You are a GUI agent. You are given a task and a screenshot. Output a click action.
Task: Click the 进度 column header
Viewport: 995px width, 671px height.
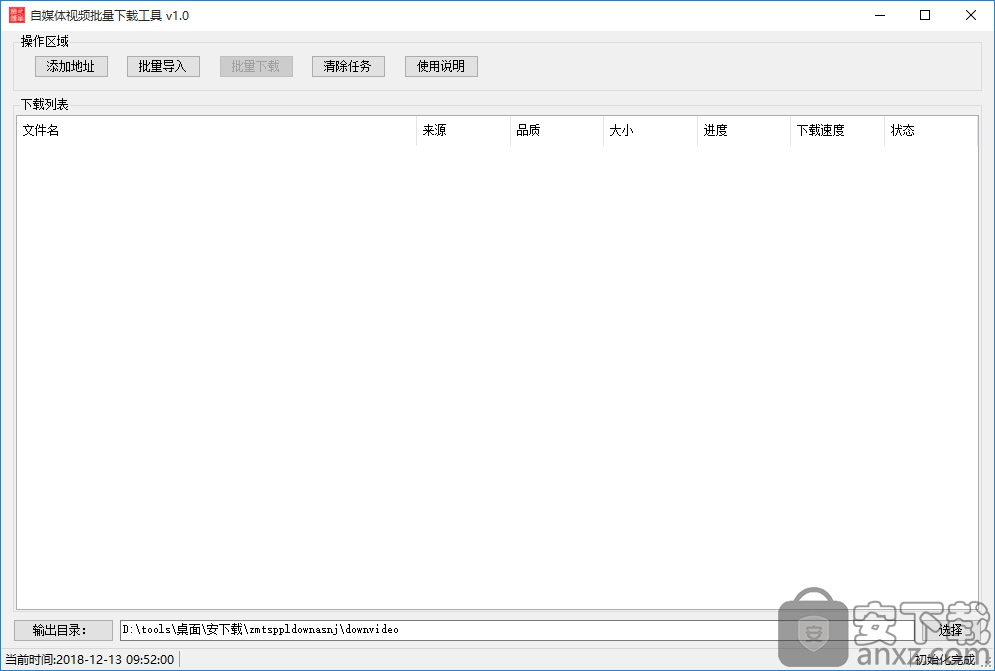pyautogui.click(x=743, y=131)
